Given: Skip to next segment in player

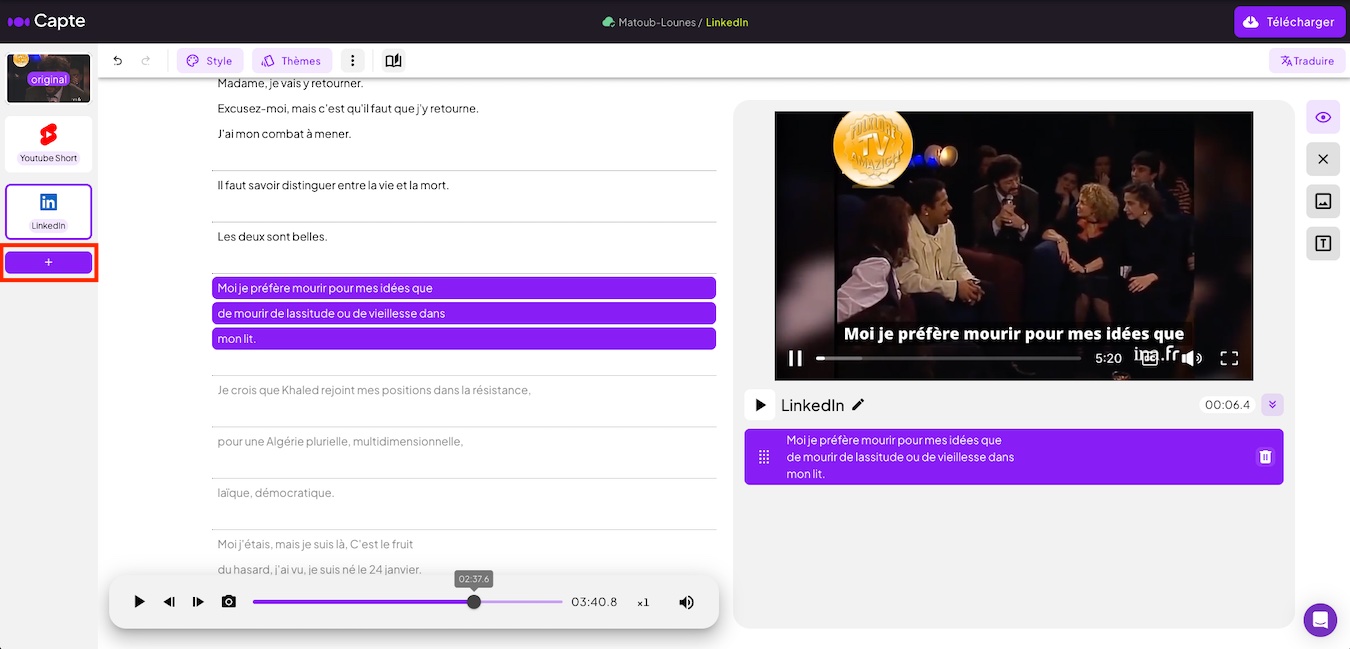Looking at the screenshot, I should 198,602.
